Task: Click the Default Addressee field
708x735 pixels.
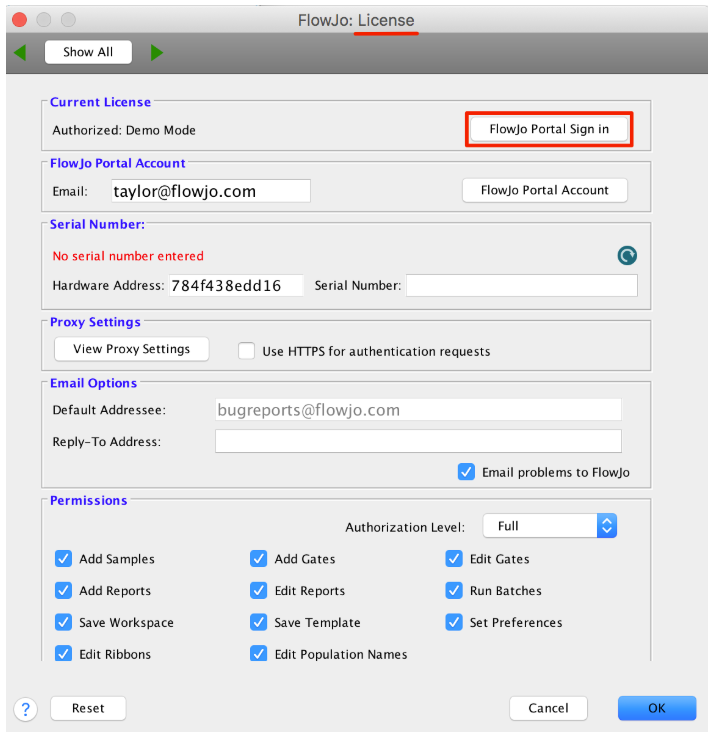Action: click(418, 410)
